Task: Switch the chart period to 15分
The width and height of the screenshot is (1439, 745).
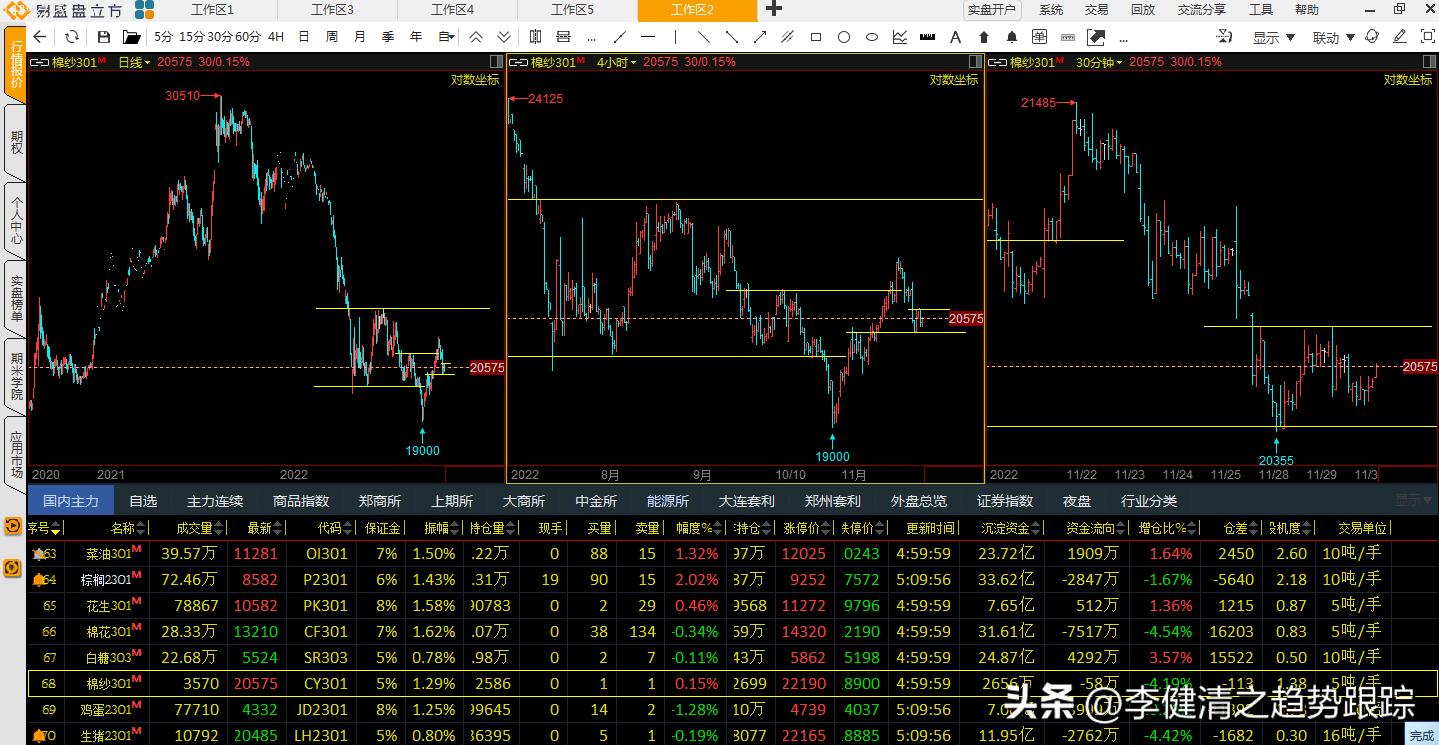Action: (x=191, y=37)
